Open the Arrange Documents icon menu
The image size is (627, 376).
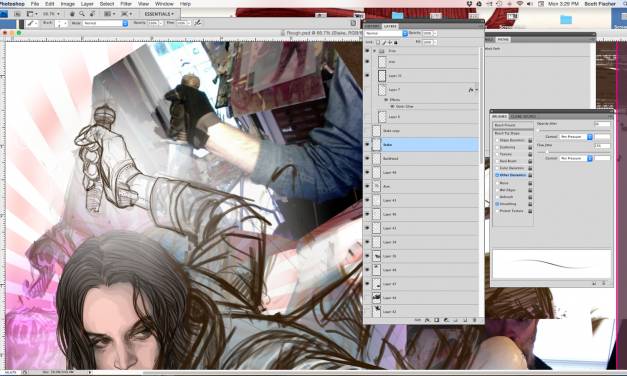coord(109,14)
